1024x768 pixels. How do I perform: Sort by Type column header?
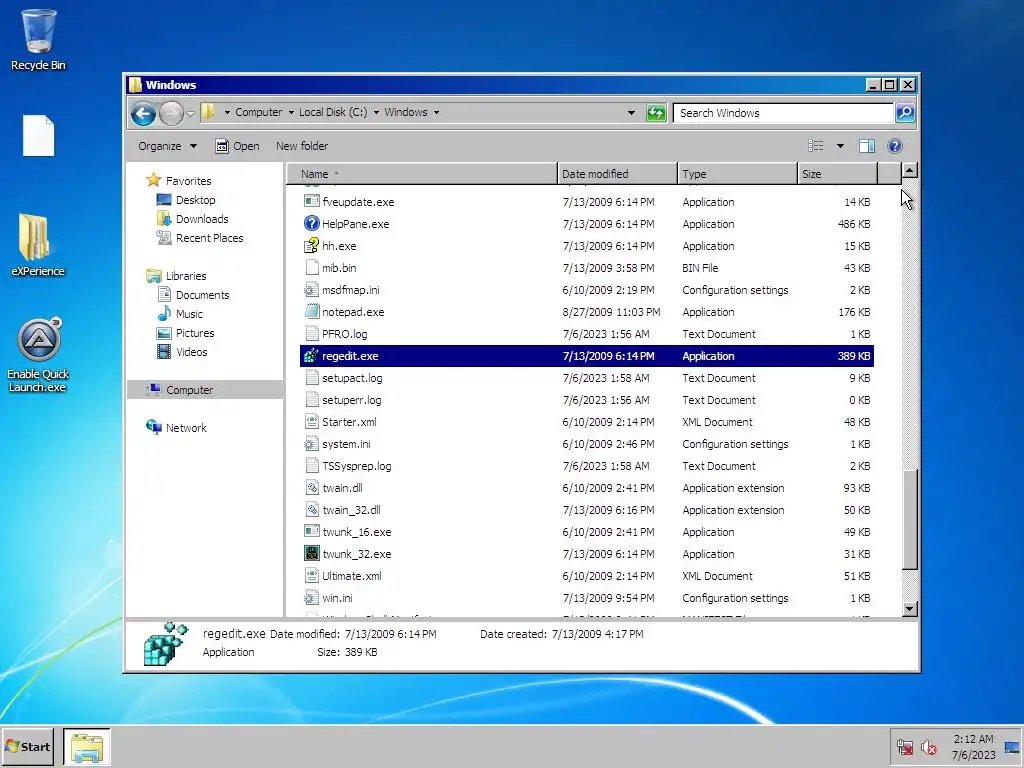(738, 174)
